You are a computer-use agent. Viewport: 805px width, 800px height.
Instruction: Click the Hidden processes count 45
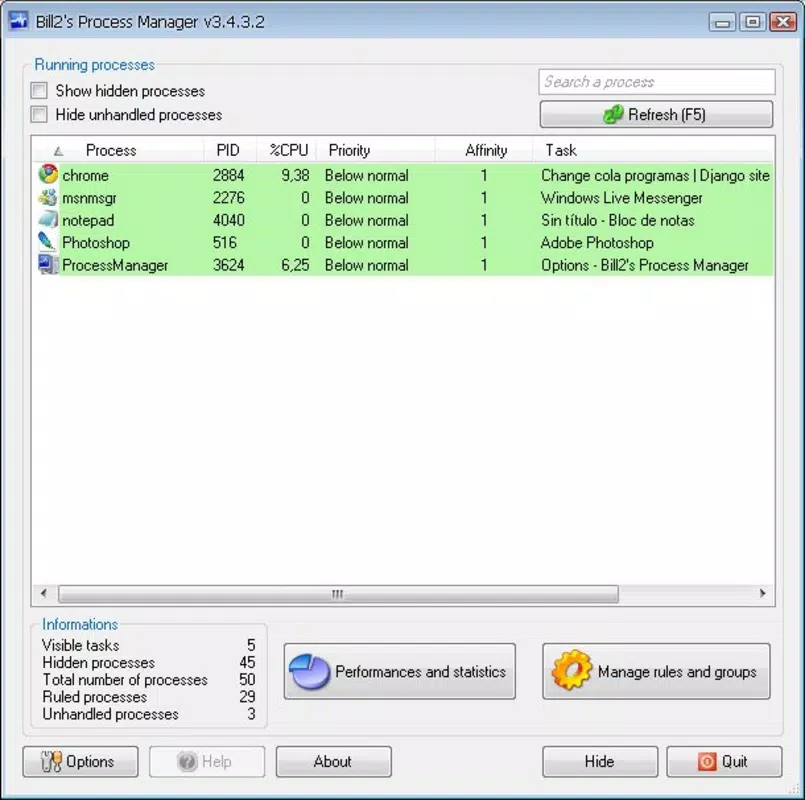pyautogui.click(x=247, y=662)
